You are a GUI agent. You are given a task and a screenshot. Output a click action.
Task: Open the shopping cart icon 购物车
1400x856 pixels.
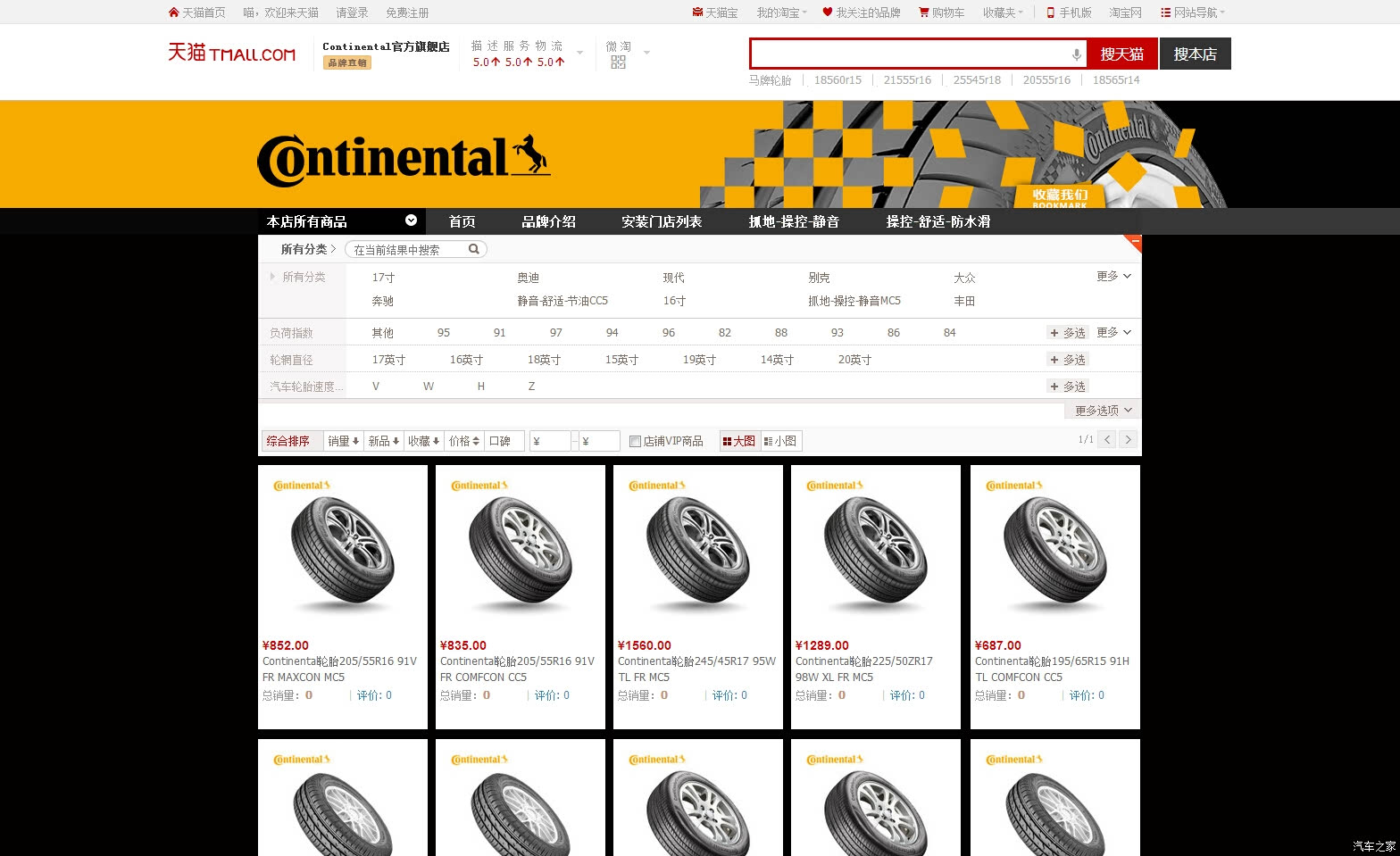pyautogui.click(x=924, y=12)
